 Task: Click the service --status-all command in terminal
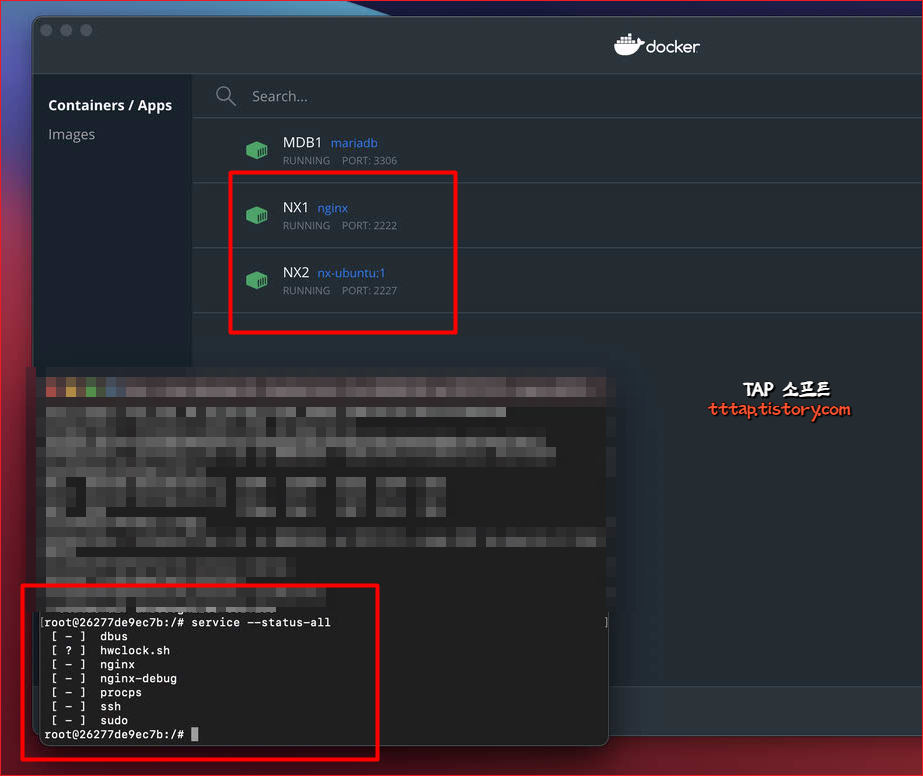(261, 622)
